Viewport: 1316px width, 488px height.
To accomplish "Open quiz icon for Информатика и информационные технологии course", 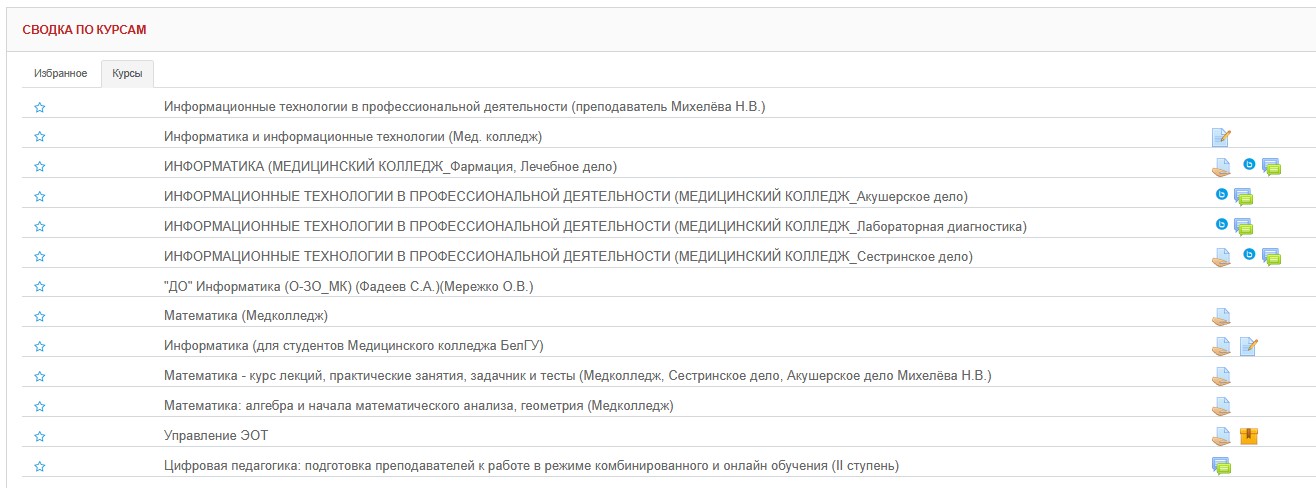I will point(1220,137).
